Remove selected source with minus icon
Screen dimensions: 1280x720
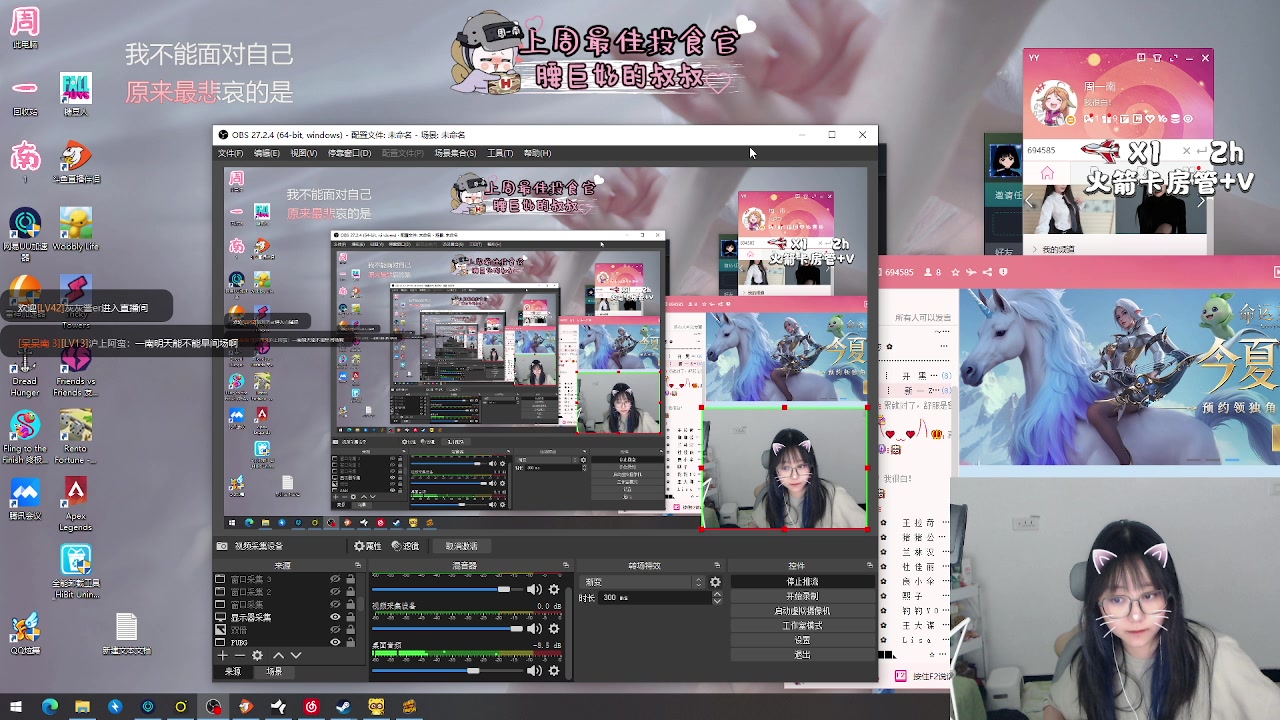coord(239,655)
